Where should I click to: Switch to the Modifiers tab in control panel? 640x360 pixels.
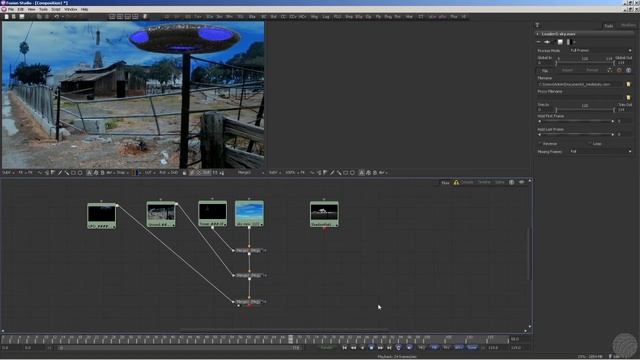pyautogui.click(x=628, y=25)
